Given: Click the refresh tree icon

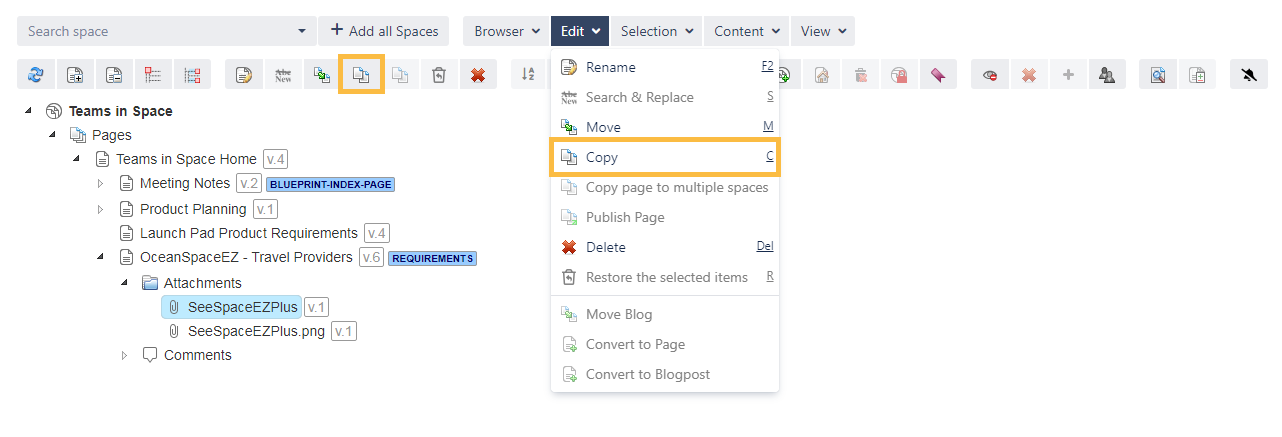Looking at the screenshot, I should [x=36, y=75].
